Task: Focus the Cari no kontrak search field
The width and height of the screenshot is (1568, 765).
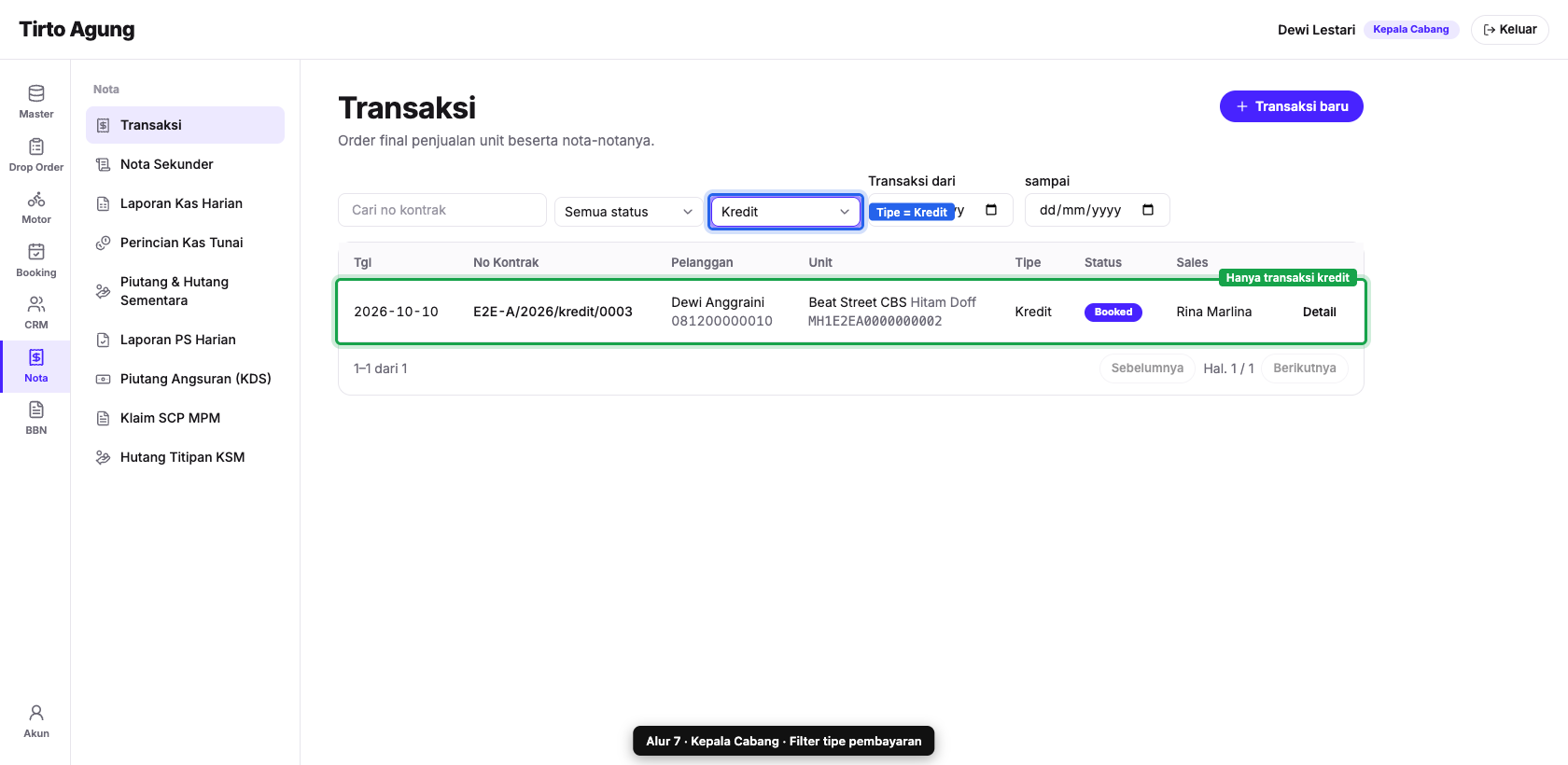Action: (442, 210)
